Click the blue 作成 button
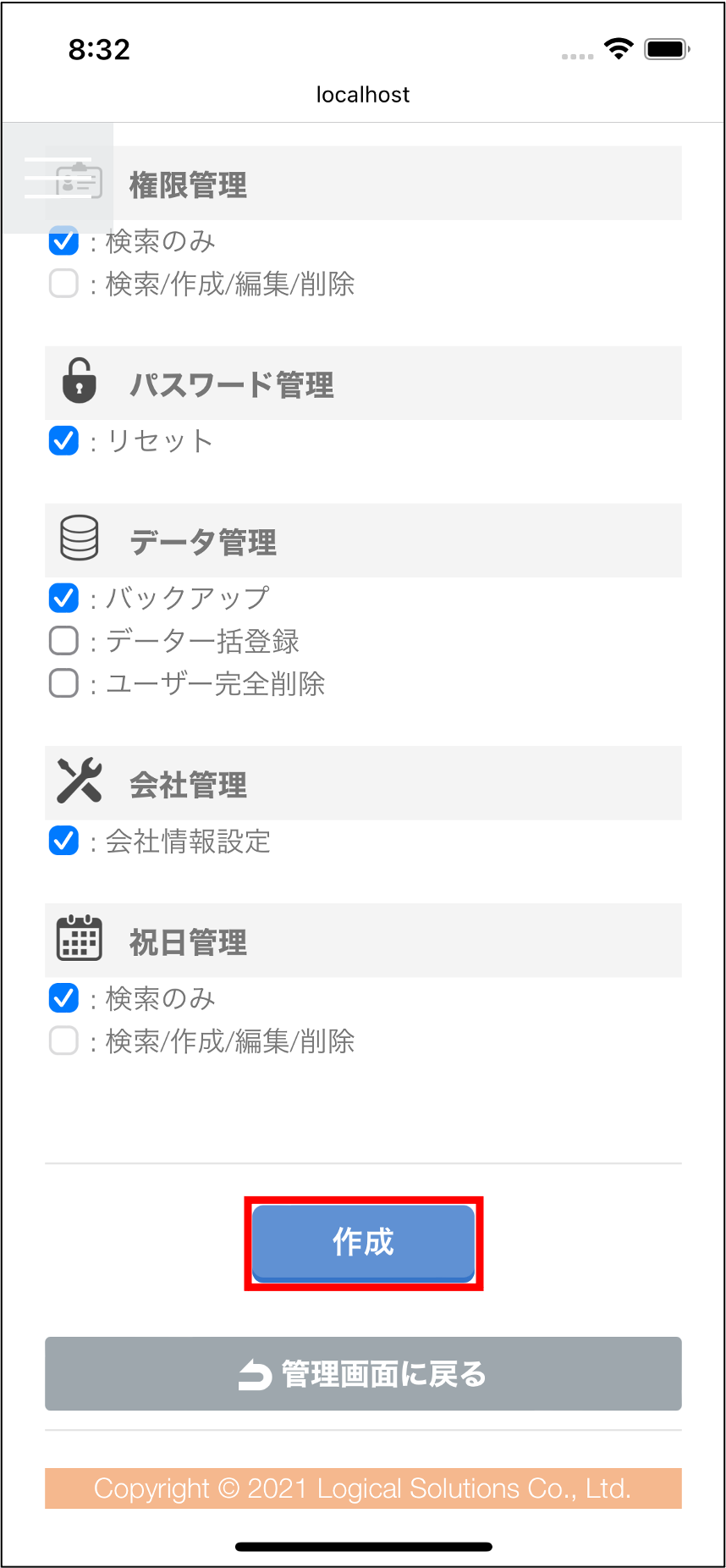The height and width of the screenshot is (1568, 726). click(x=363, y=1243)
